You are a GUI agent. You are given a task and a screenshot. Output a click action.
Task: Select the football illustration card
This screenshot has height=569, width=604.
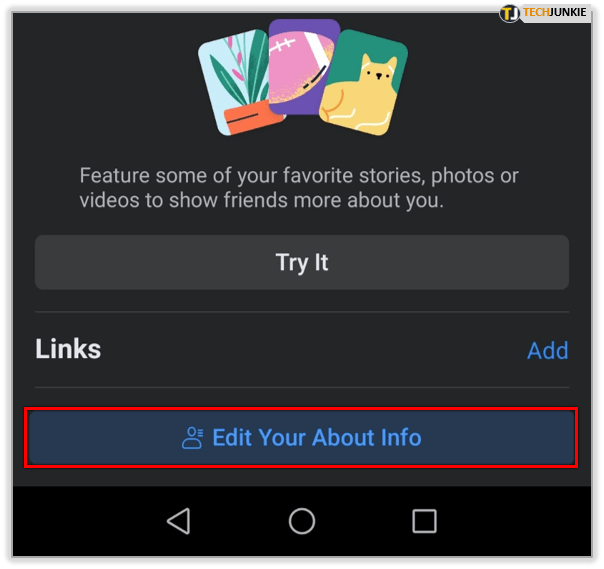point(302,66)
